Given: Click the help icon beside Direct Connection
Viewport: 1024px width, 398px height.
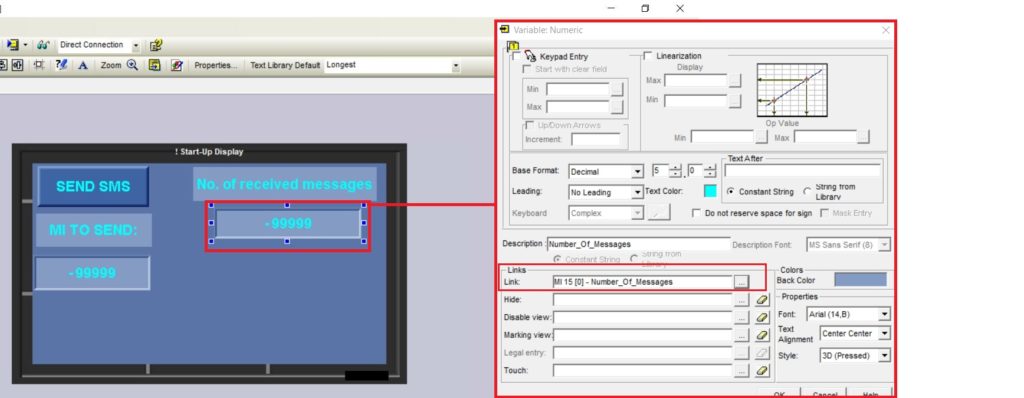Looking at the screenshot, I should click(155, 45).
